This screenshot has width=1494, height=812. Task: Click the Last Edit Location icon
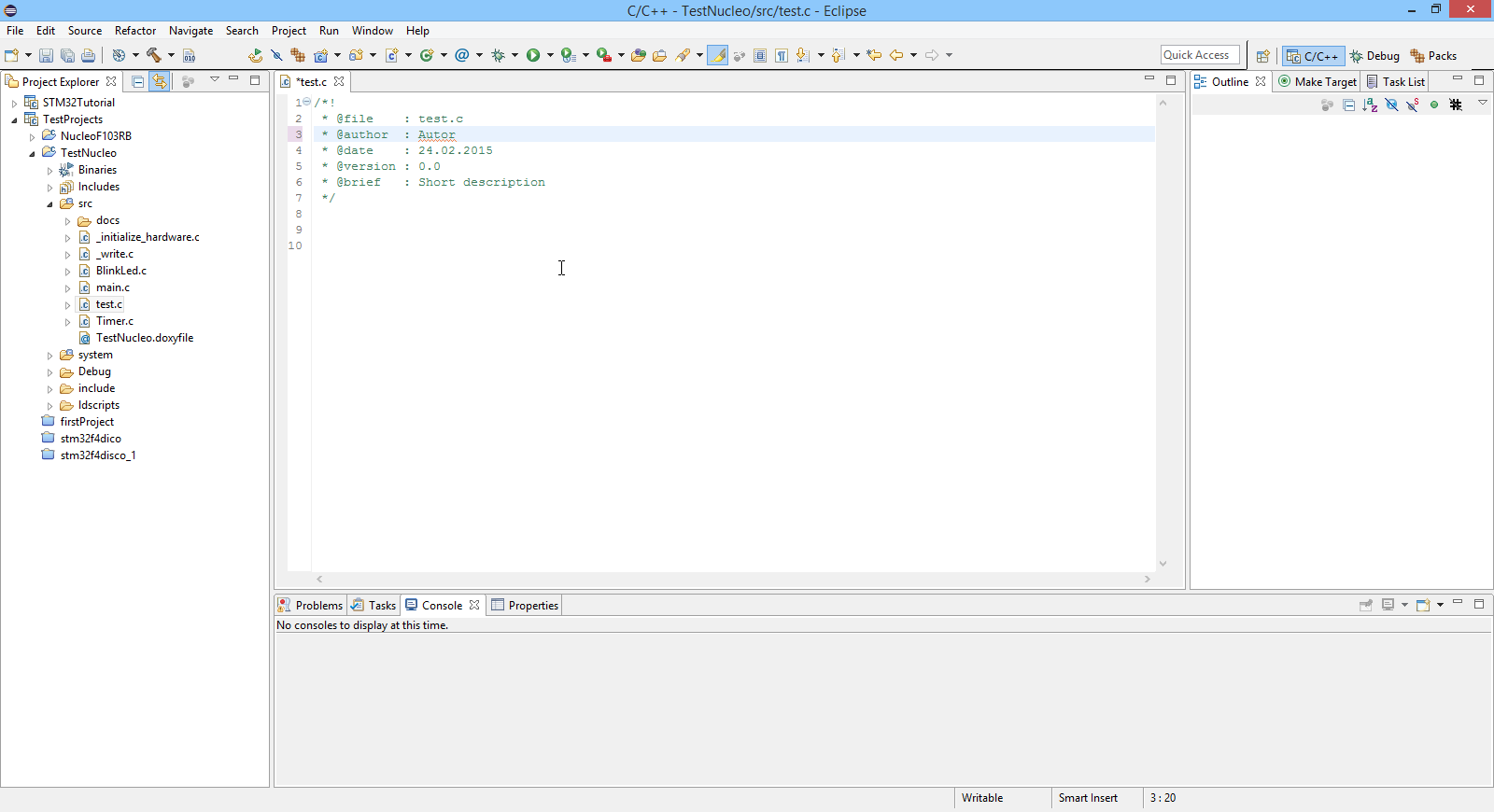(x=874, y=55)
